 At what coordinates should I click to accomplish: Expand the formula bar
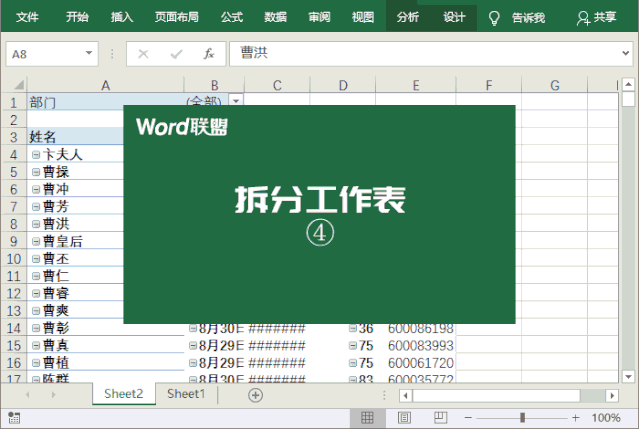(625, 54)
